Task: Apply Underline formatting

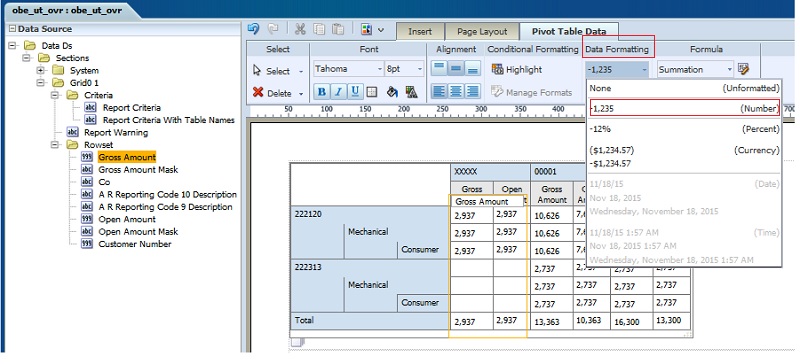Action: 355,92
